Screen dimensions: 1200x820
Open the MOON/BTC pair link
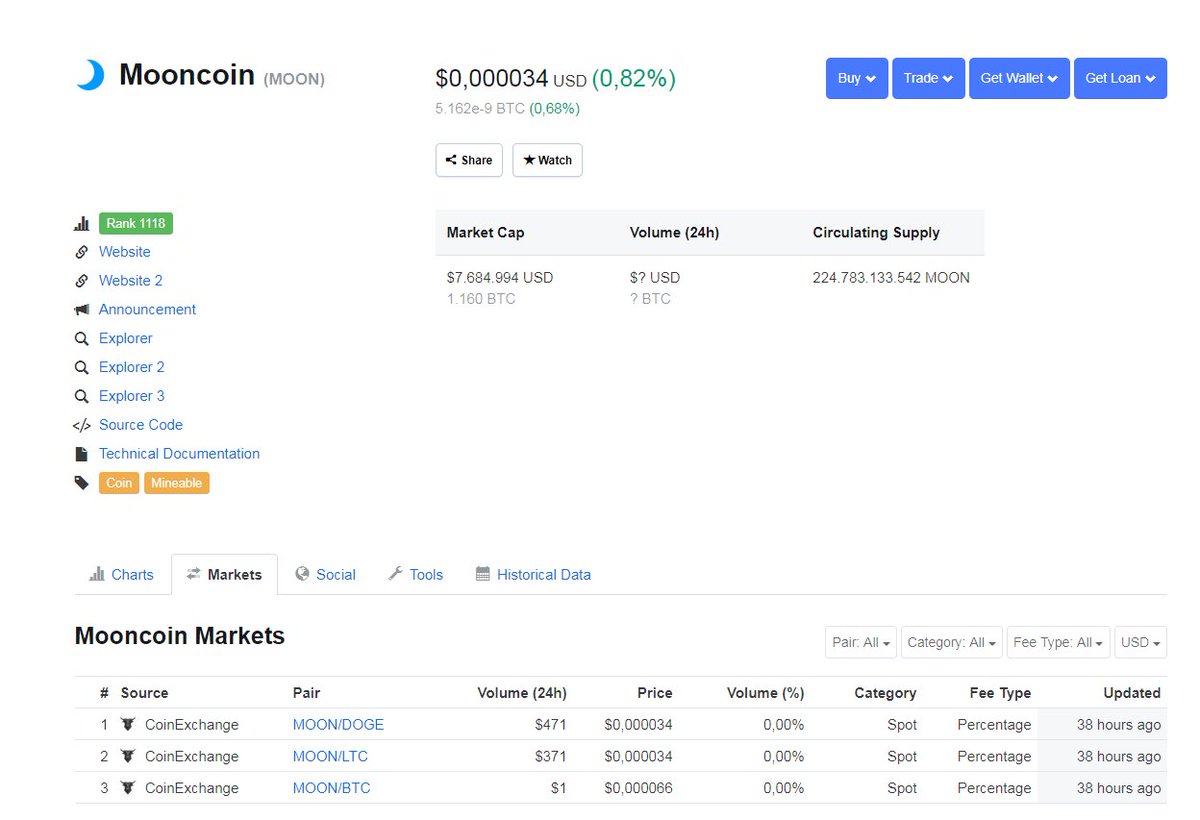tap(331, 788)
